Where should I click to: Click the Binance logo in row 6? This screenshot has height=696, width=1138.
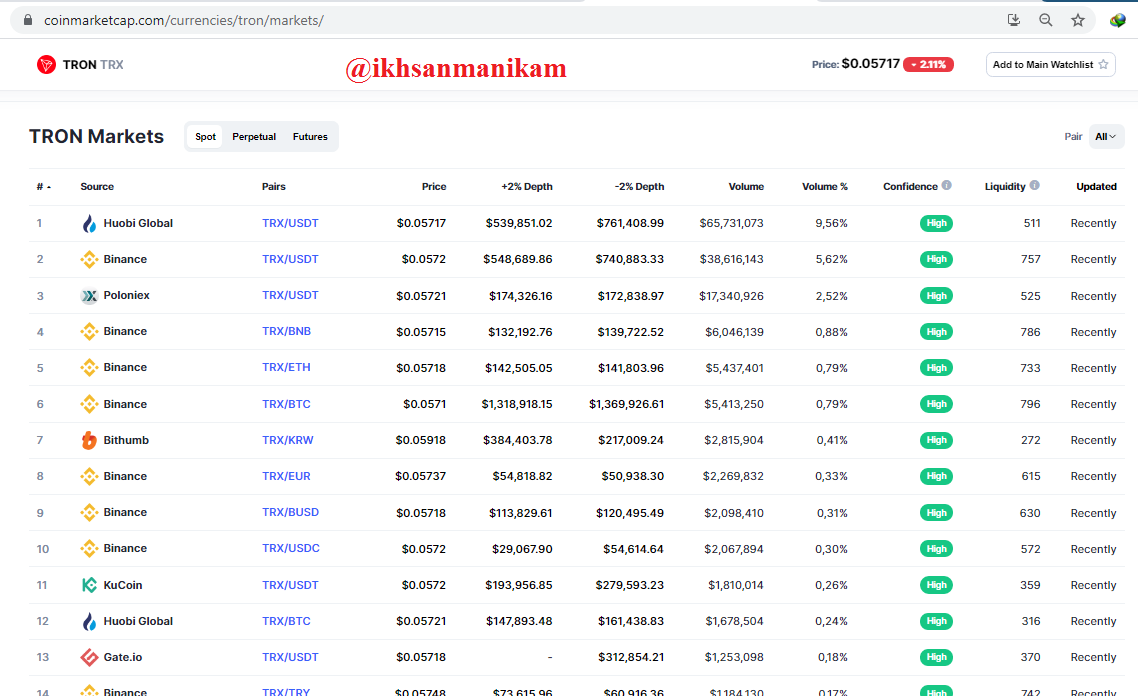[x=89, y=404]
